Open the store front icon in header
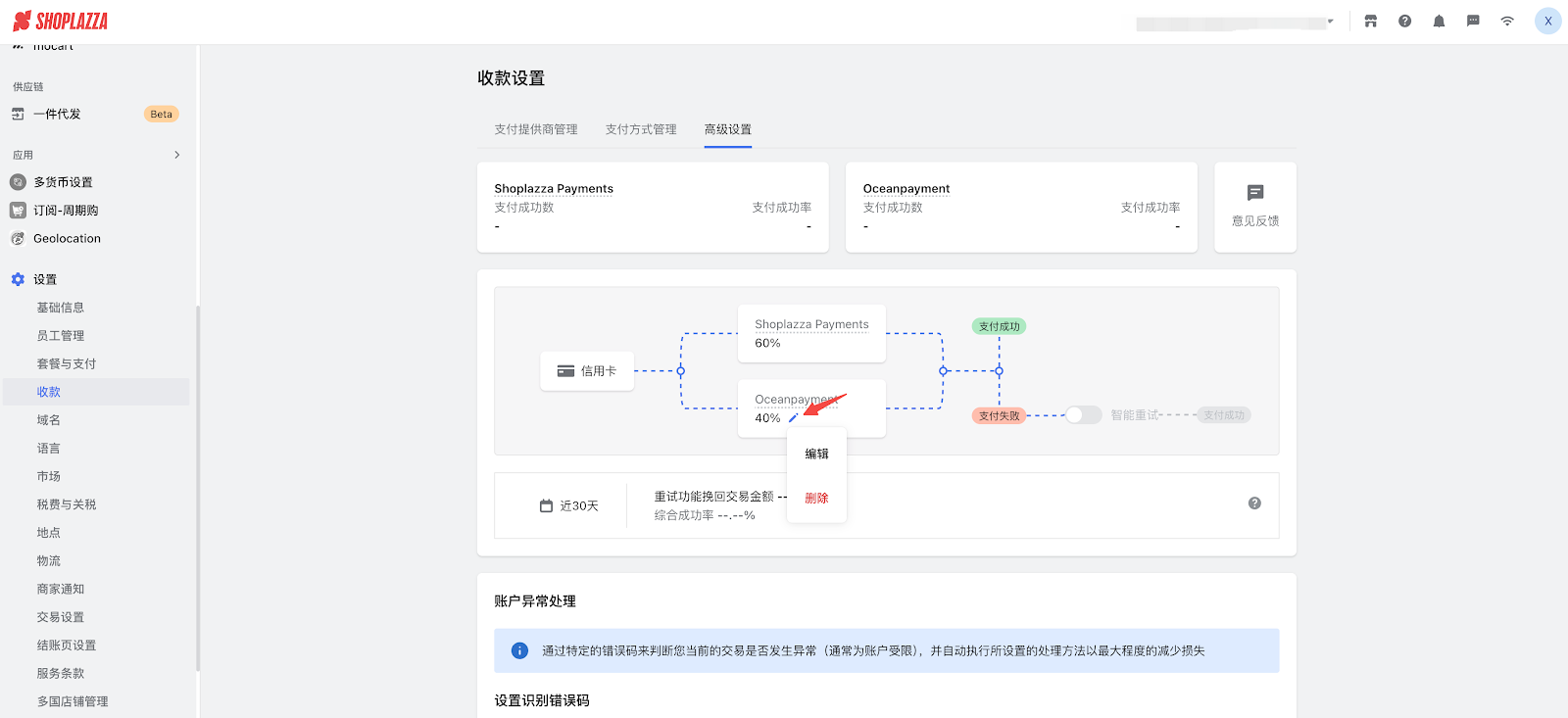1568x718 pixels. click(x=1371, y=21)
